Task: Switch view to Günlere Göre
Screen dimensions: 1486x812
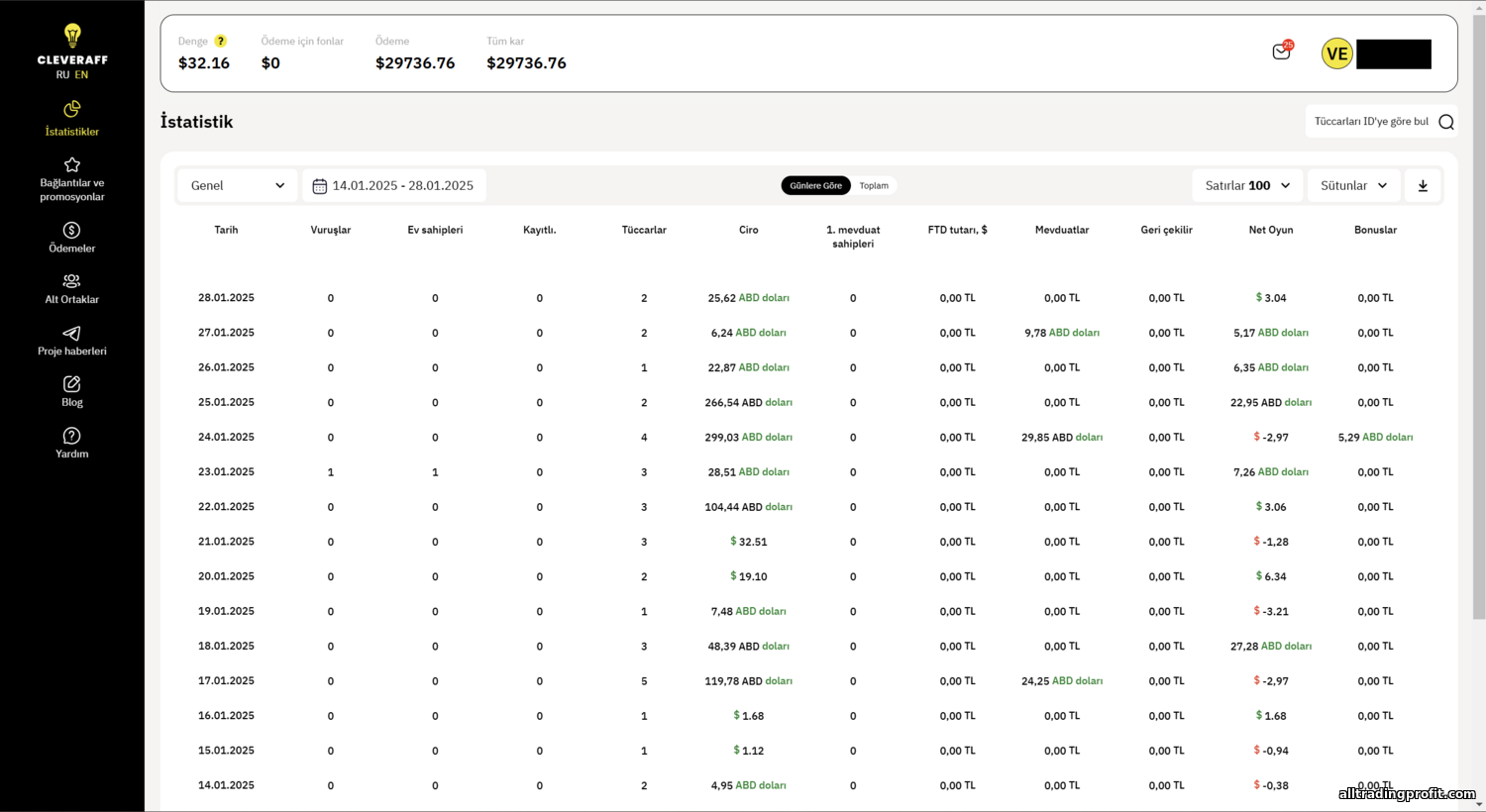Action: pos(815,185)
